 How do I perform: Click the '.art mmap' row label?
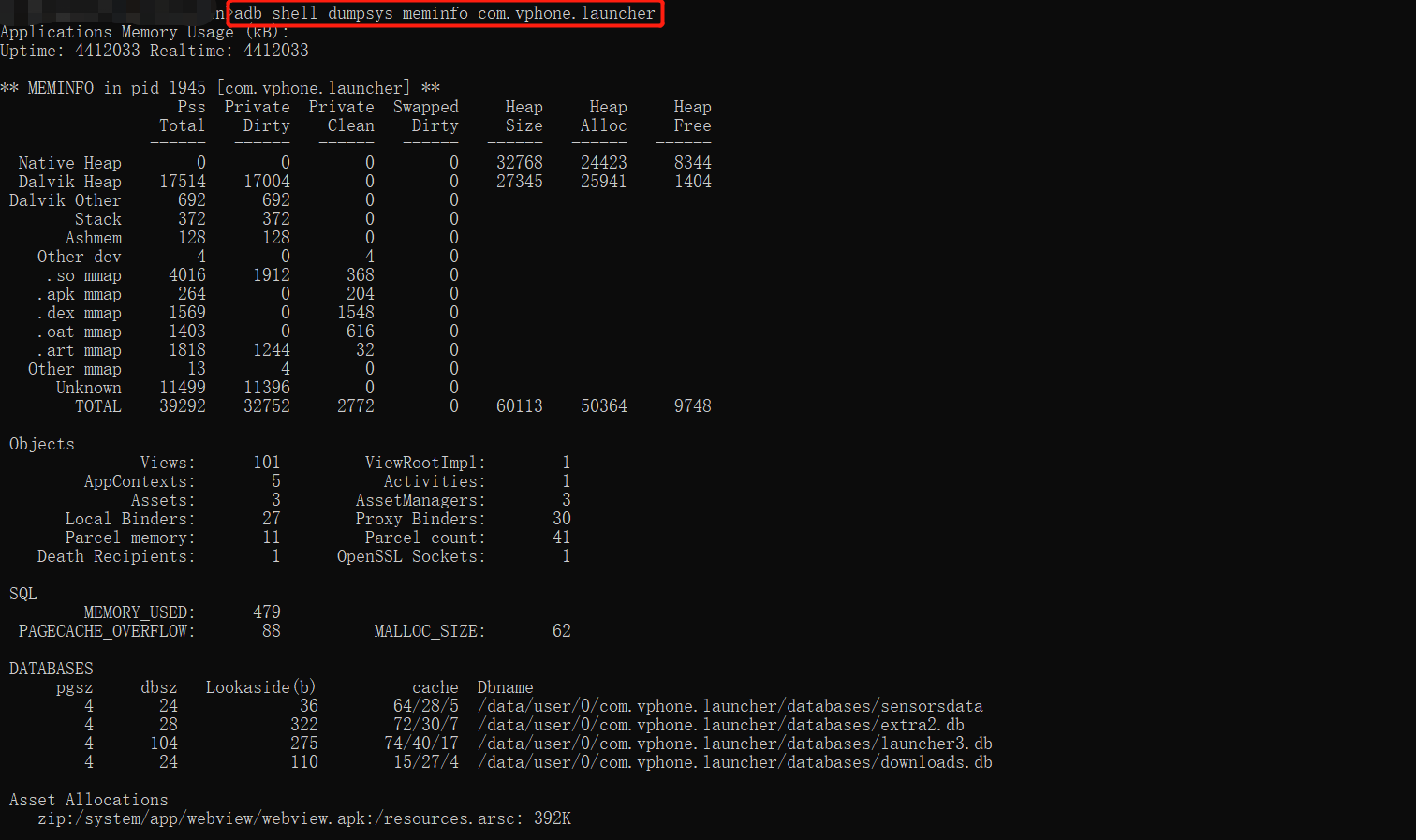click(x=80, y=350)
